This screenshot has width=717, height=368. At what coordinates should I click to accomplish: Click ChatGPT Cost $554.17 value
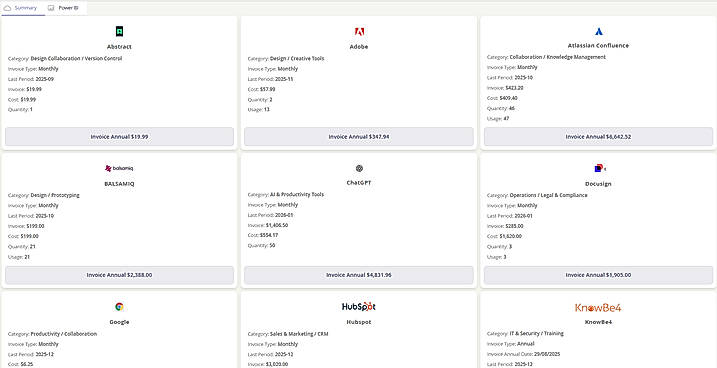pyautogui.click(x=269, y=235)
